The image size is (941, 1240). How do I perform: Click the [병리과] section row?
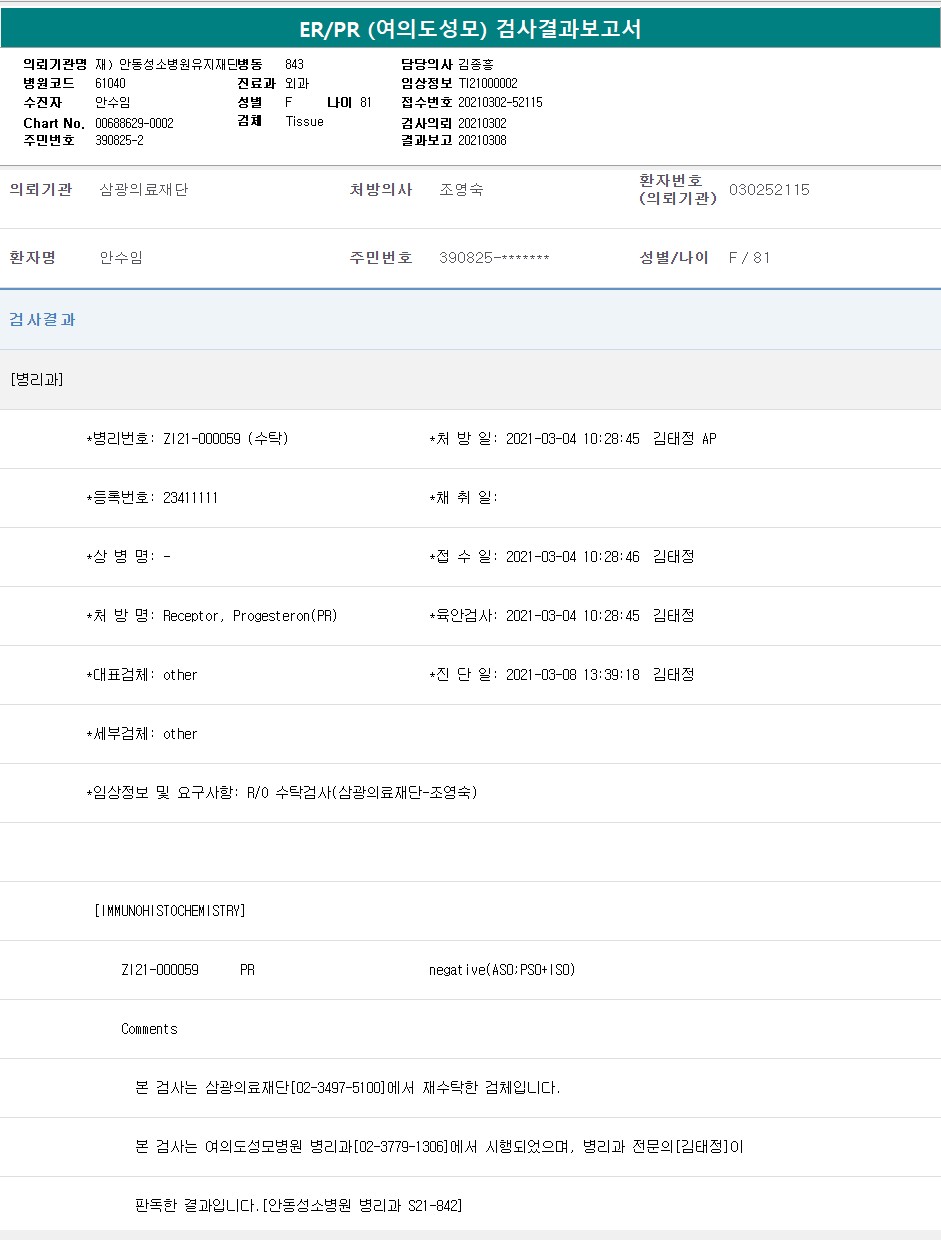pyautogui.click(x=37, y=379)
